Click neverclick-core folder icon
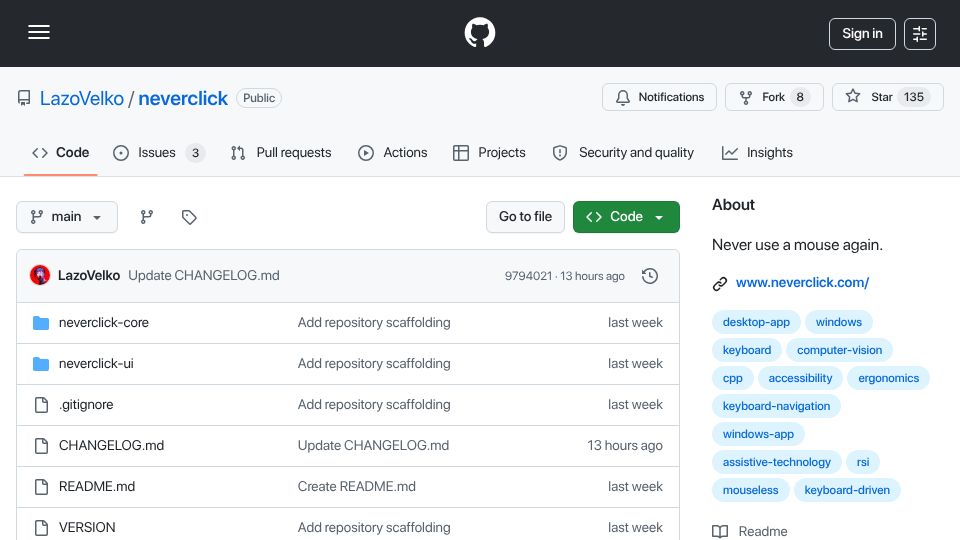This screenshot has width=960, height=540. (x=41, y=323)
